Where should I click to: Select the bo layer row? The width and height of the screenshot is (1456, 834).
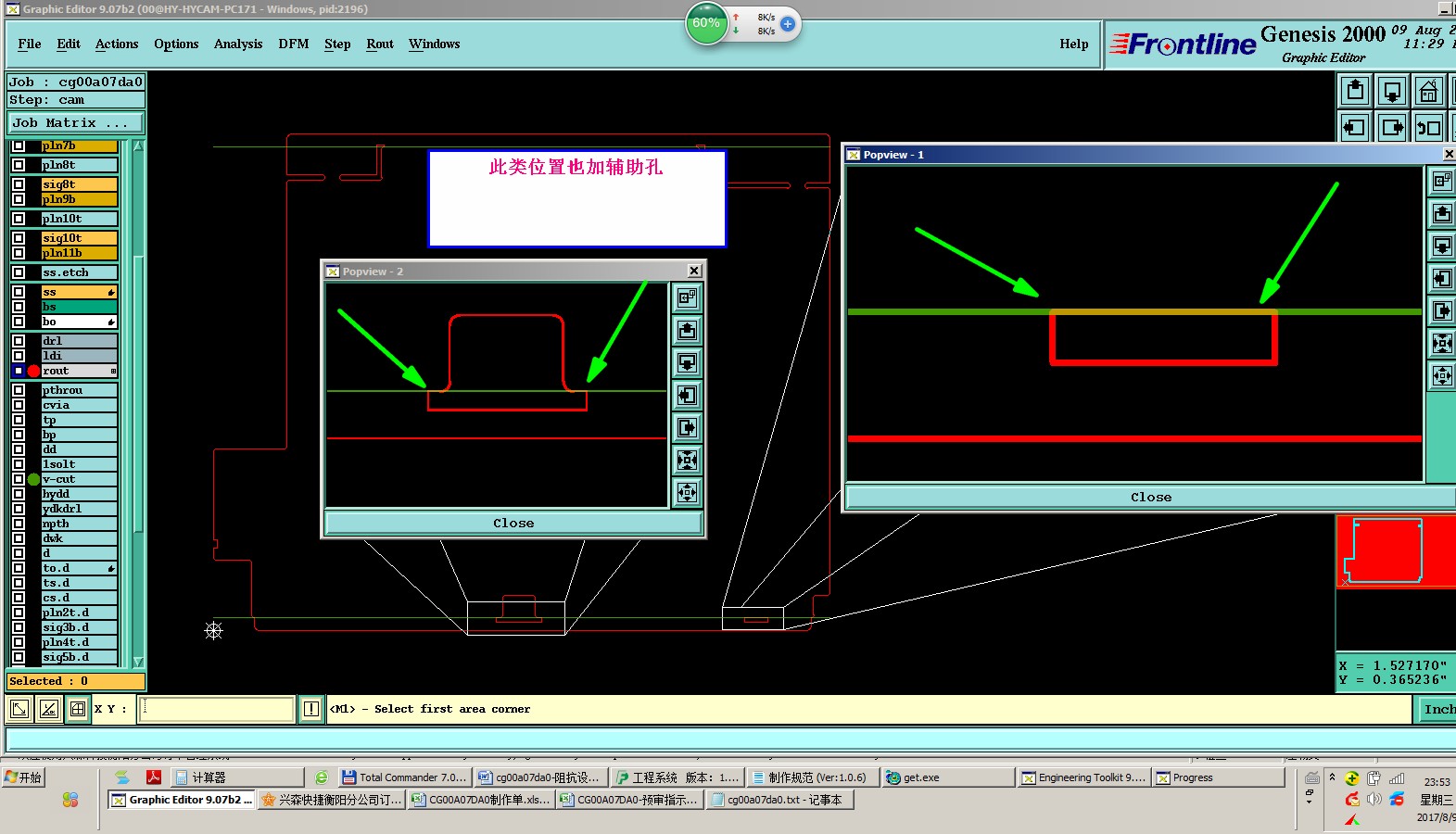point(79,322)
